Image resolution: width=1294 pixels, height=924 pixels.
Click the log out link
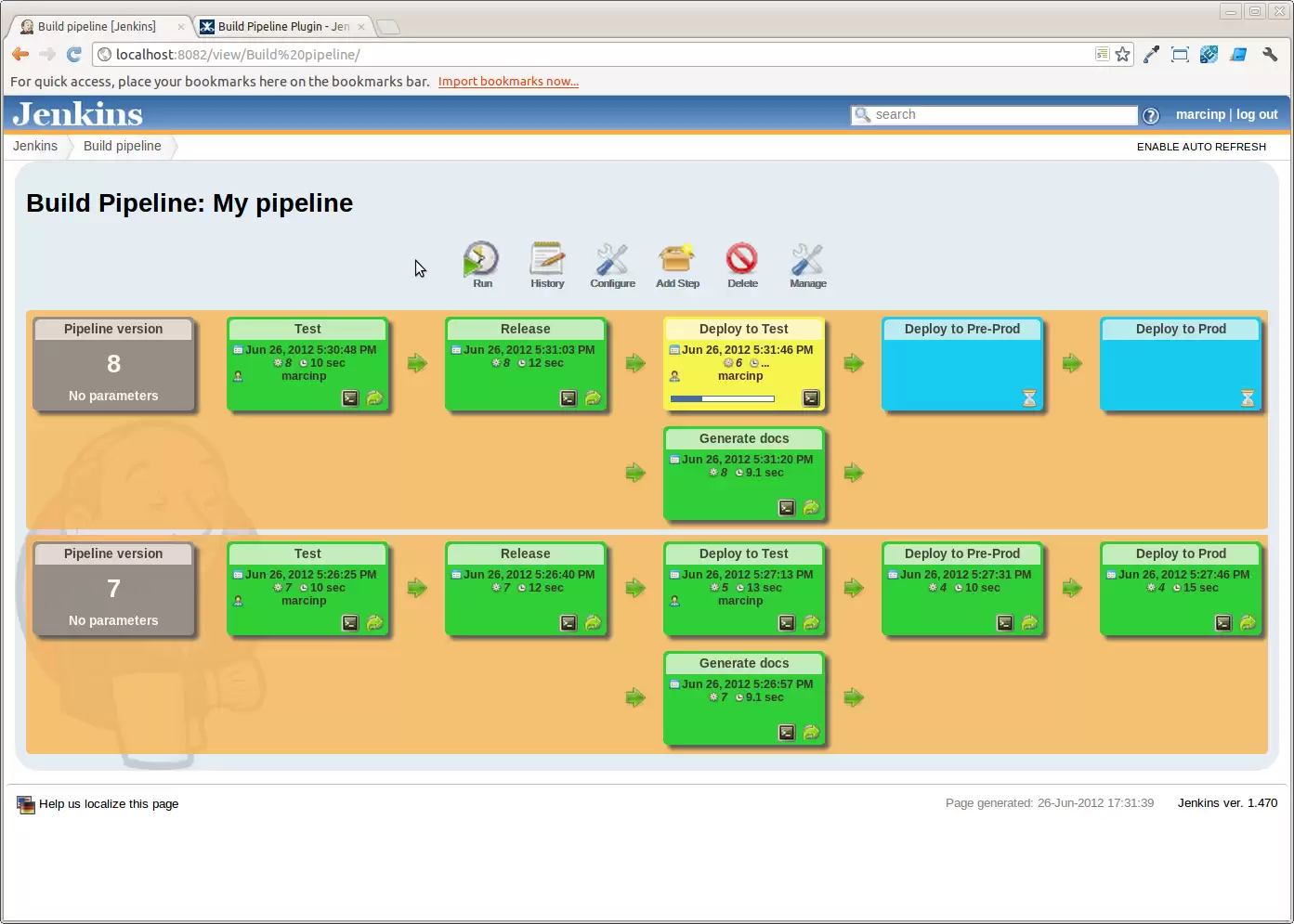[x=1257, y=114]
